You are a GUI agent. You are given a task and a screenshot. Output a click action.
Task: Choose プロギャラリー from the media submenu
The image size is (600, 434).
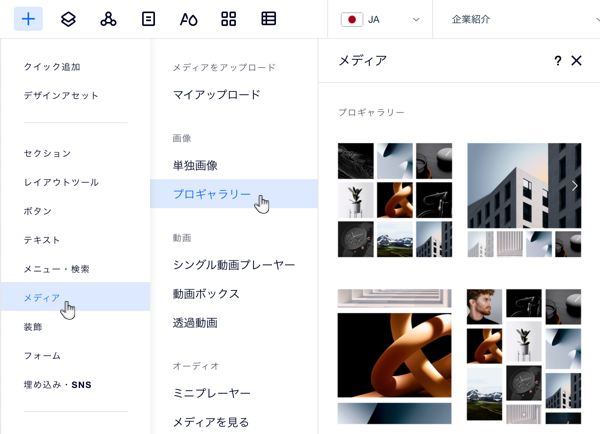click(211, 194)
